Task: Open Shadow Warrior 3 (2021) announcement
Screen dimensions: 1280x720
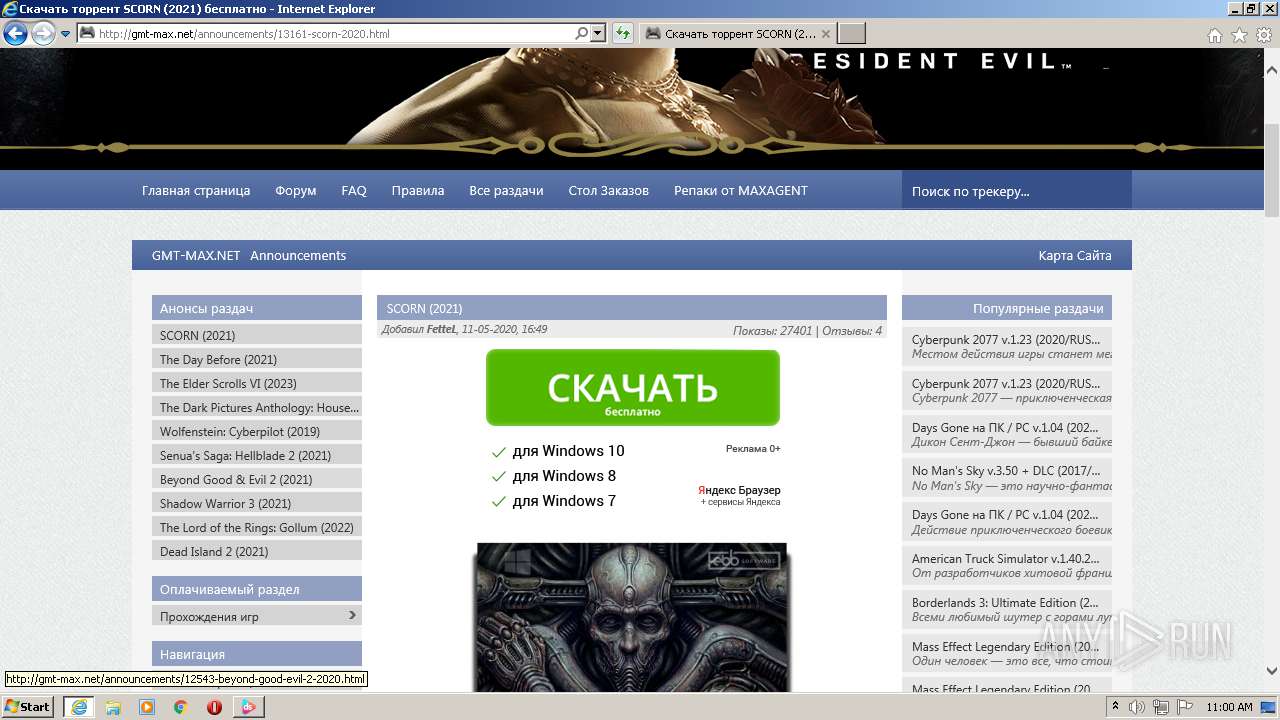Action: pos(257,503)
